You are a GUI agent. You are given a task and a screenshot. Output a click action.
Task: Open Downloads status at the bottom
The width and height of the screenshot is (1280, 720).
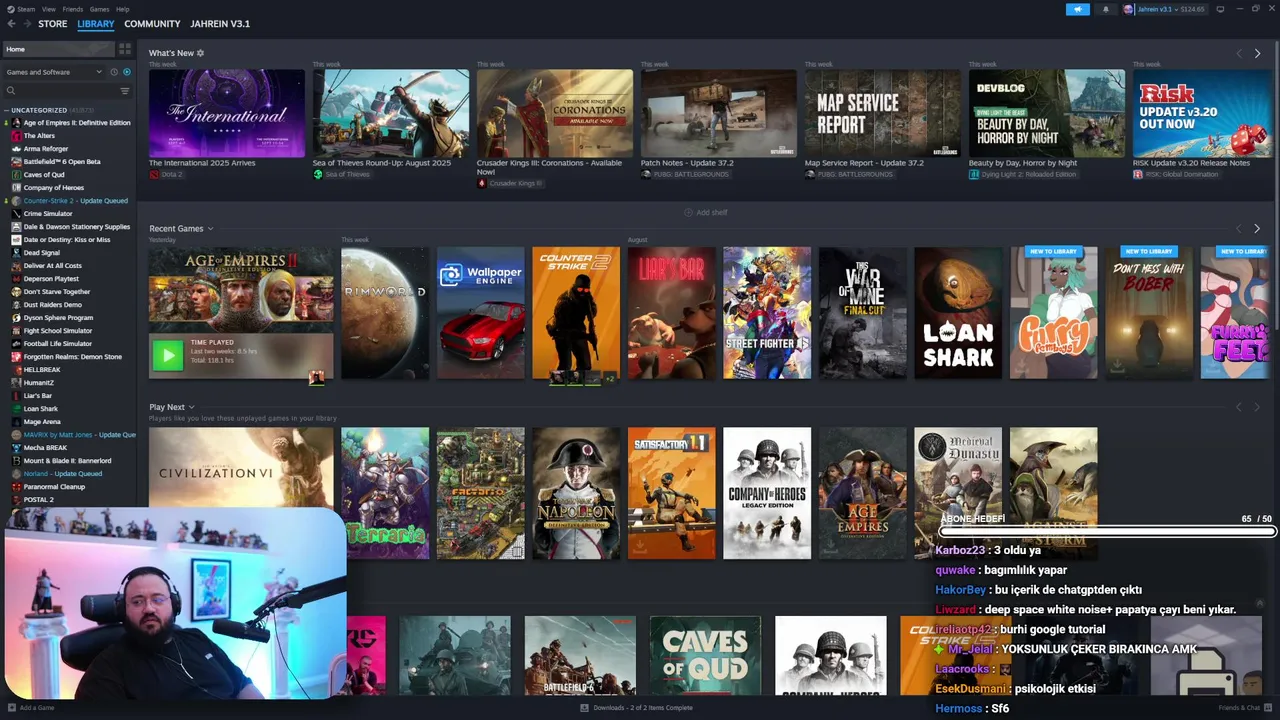tap(636, 708)
